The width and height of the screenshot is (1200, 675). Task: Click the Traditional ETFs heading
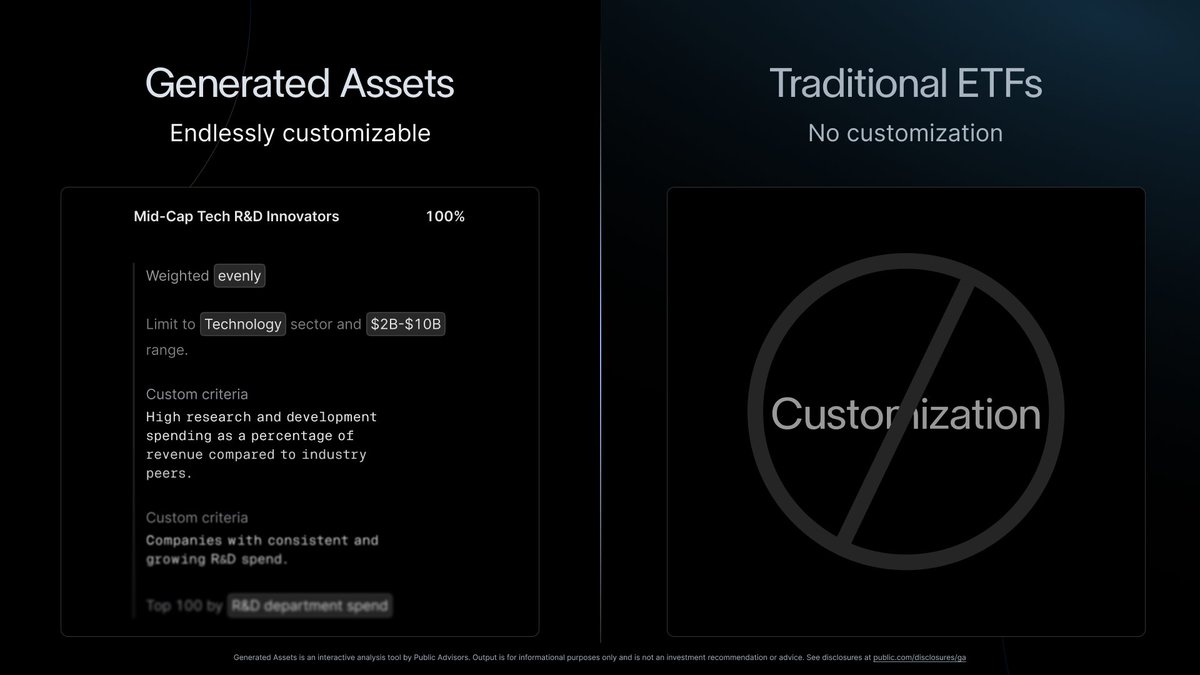[905, 83]
